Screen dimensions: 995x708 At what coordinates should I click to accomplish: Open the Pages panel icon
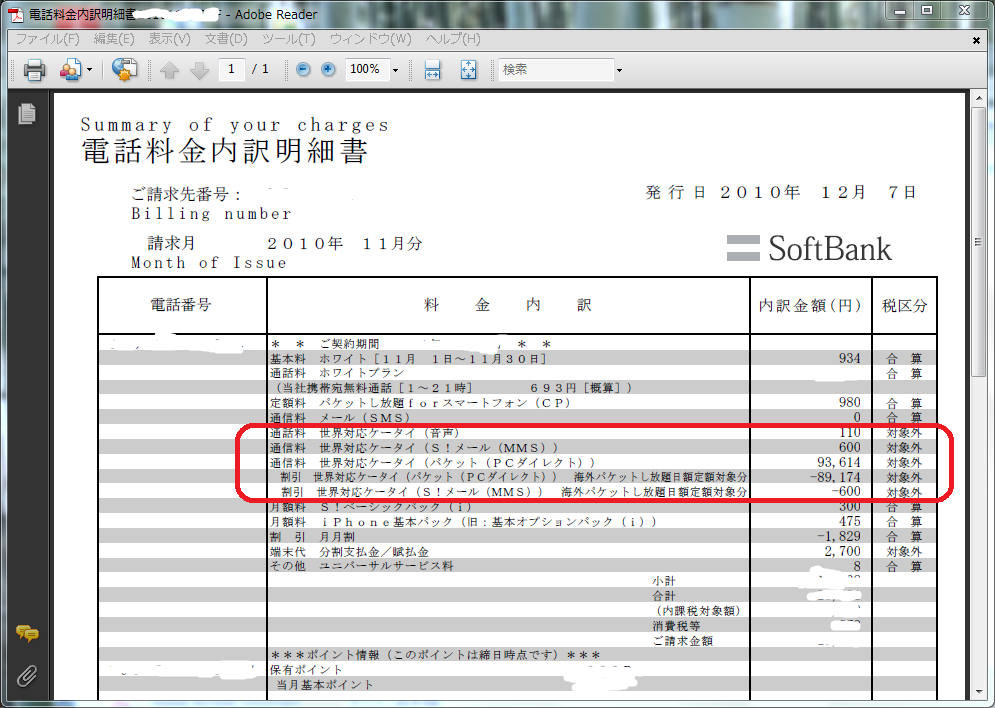[x=27, y=114]
